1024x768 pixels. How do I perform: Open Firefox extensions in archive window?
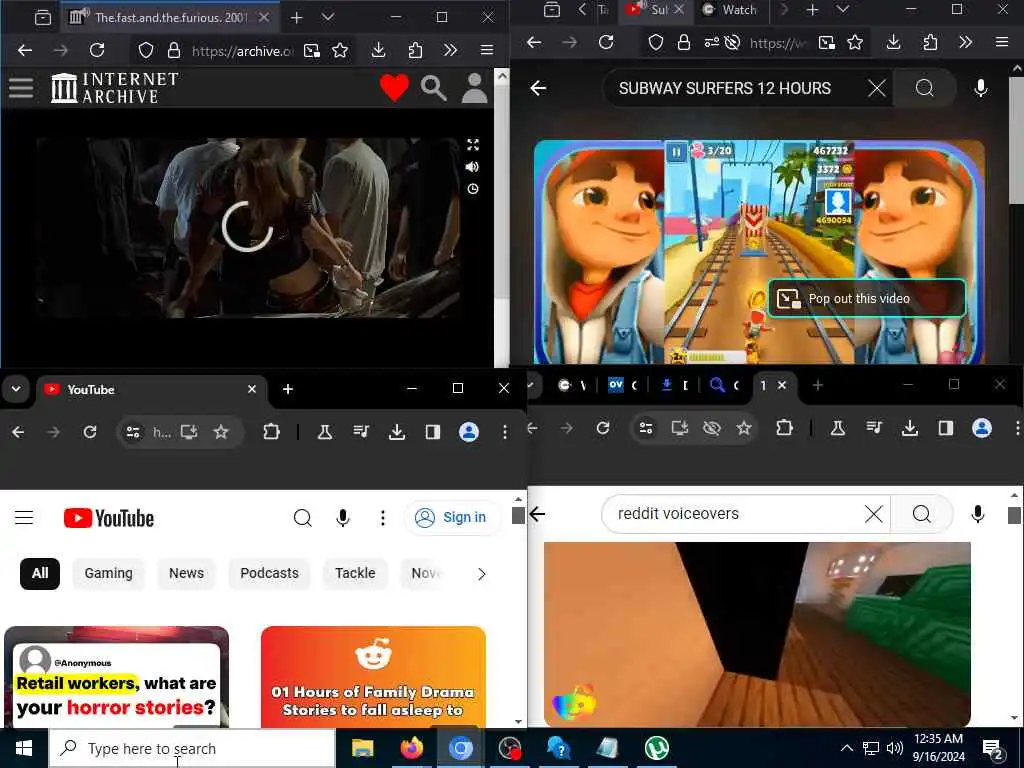tap(415, 50)
